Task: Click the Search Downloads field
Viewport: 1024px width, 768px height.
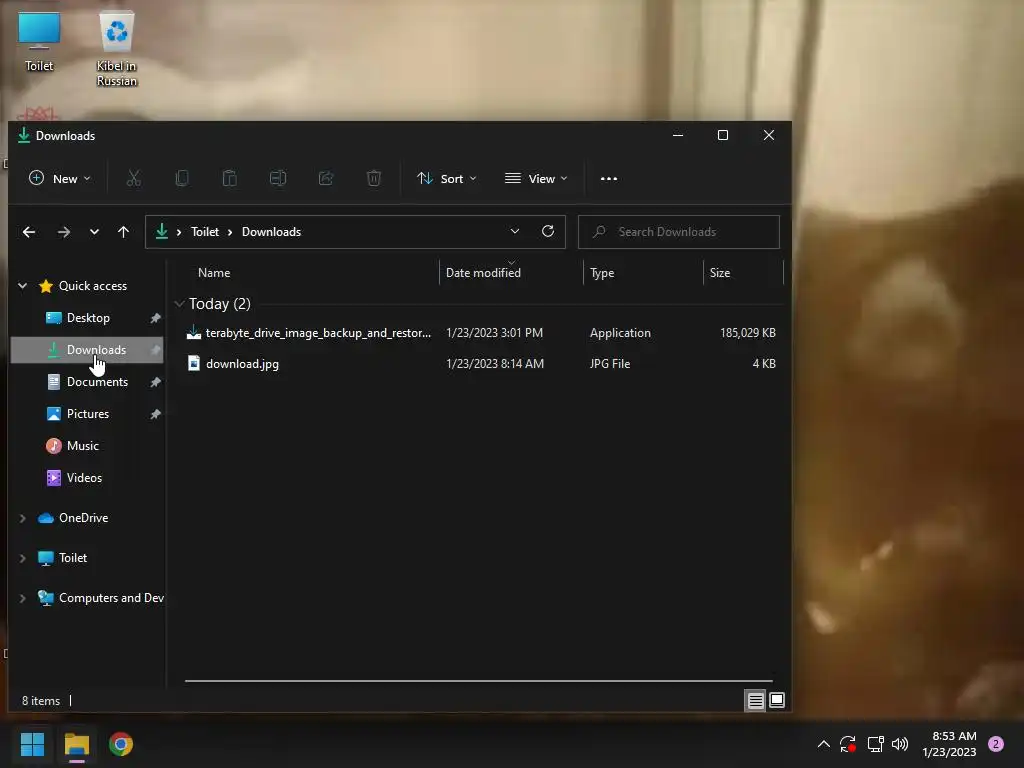Action: point(679,232)
